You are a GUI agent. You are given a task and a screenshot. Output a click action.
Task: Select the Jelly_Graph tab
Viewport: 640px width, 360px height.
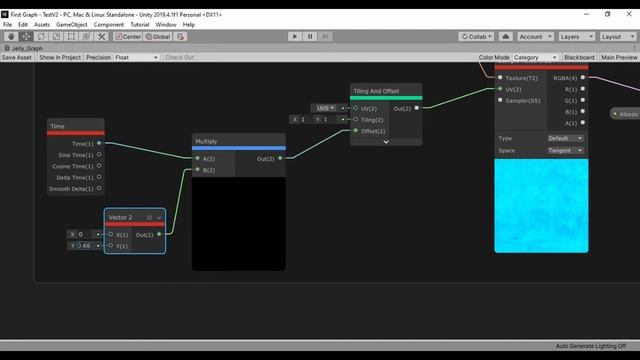pyautogui.click(x=24, y=48)
